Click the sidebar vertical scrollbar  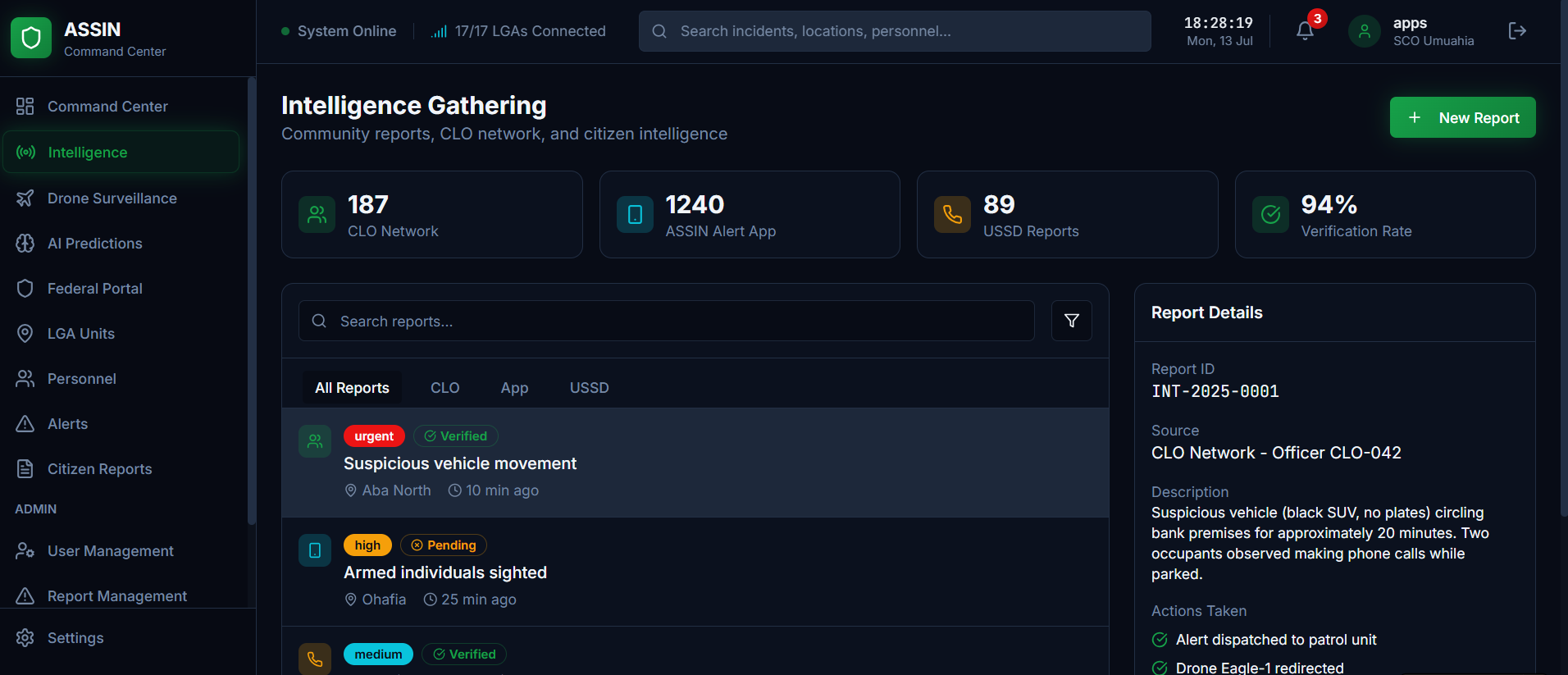click(251, 300)
